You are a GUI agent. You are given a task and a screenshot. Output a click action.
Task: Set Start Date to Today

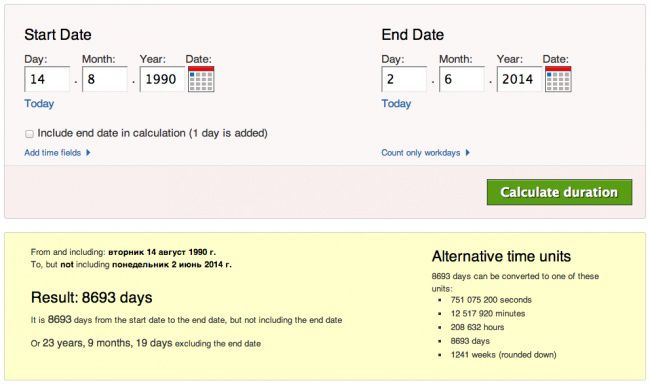(x=39, y=103)
